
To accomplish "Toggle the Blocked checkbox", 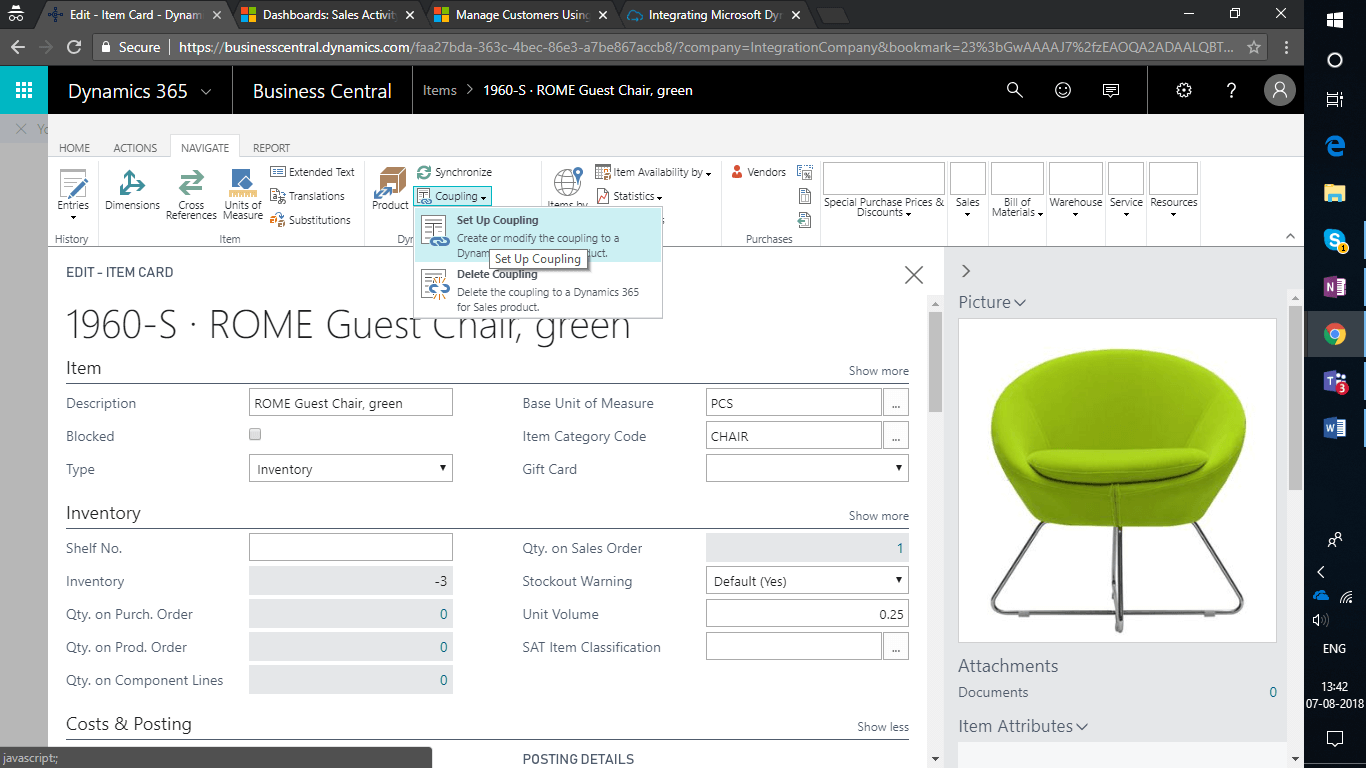I will pos(255,434).
